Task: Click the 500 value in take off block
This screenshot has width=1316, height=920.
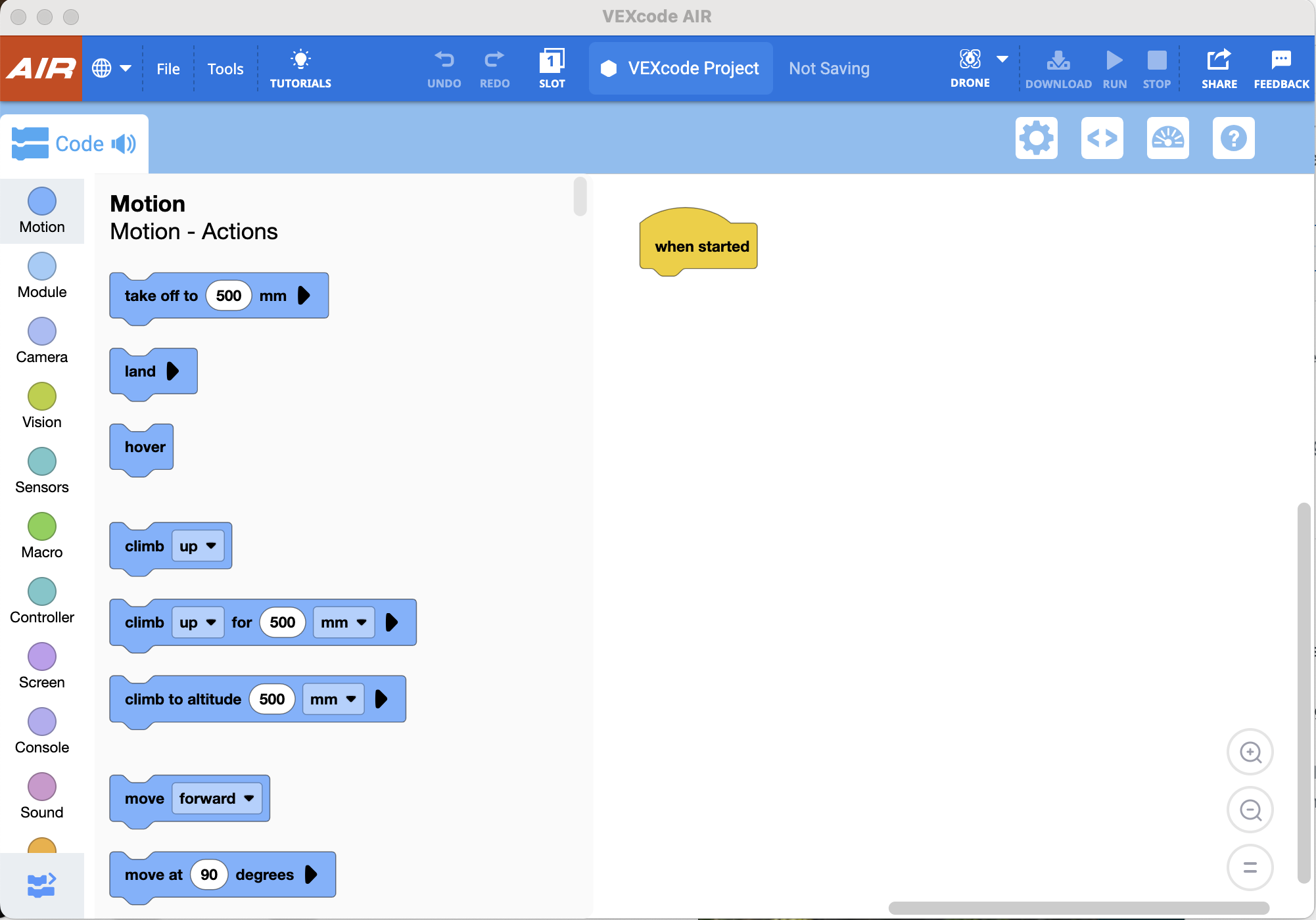Action: pyautogui.click(x=229, y=296)
